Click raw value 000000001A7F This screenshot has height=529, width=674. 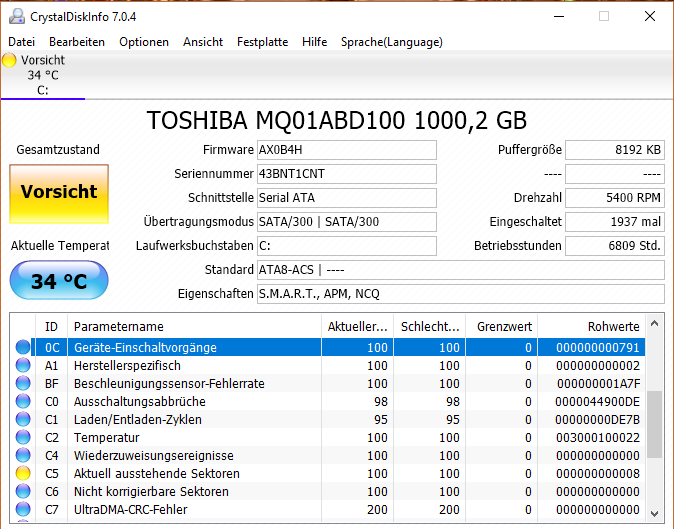pos(598,383)
